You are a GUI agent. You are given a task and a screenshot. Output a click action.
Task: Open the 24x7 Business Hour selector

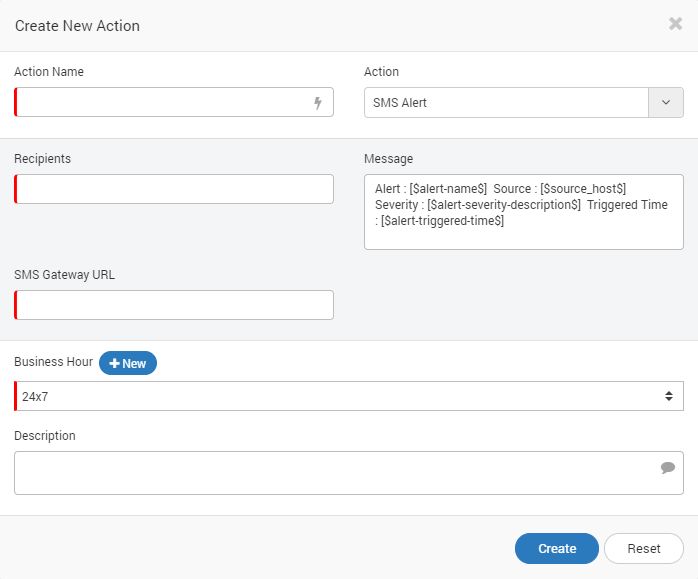(349, 396)
